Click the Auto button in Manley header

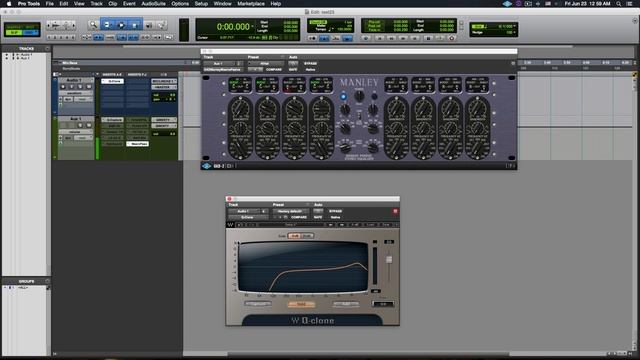click(293, 64)
